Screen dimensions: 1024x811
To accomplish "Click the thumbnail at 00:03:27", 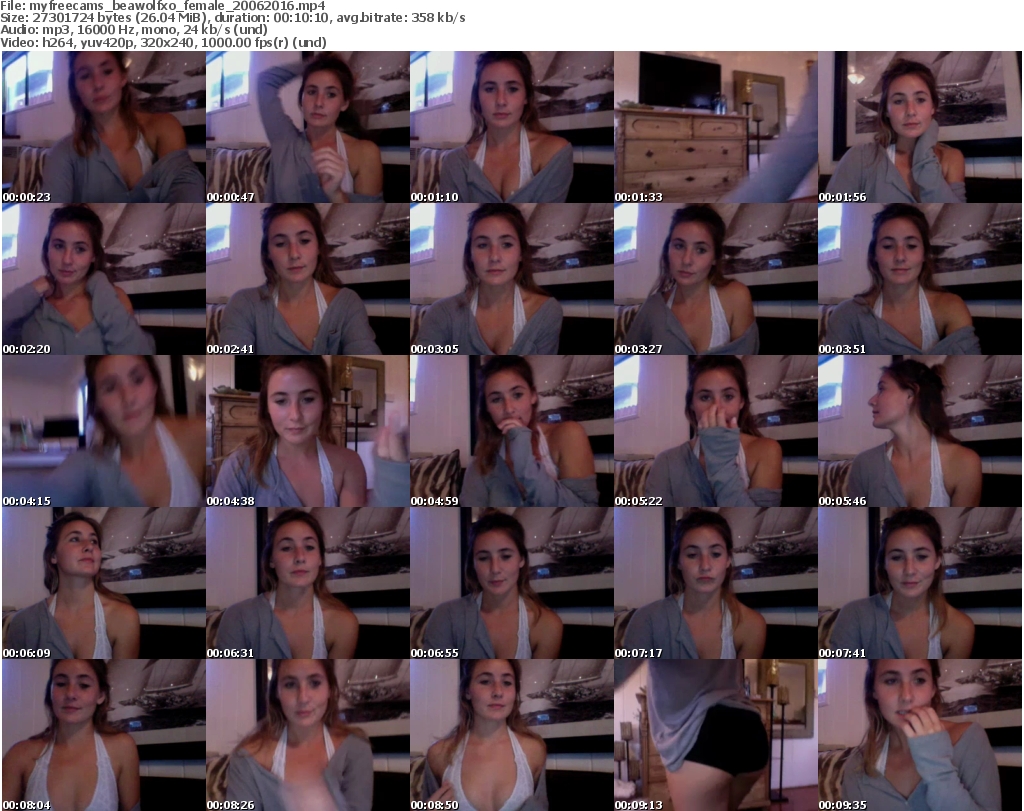I will (x=716, y=279).
